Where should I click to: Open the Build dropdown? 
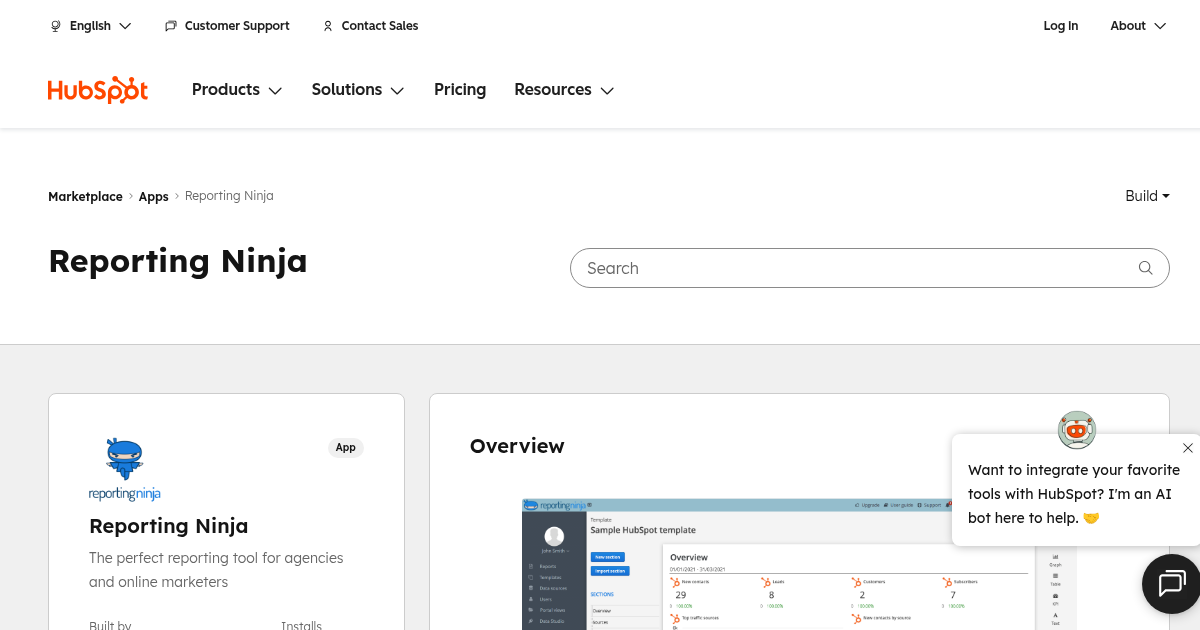1147,196
